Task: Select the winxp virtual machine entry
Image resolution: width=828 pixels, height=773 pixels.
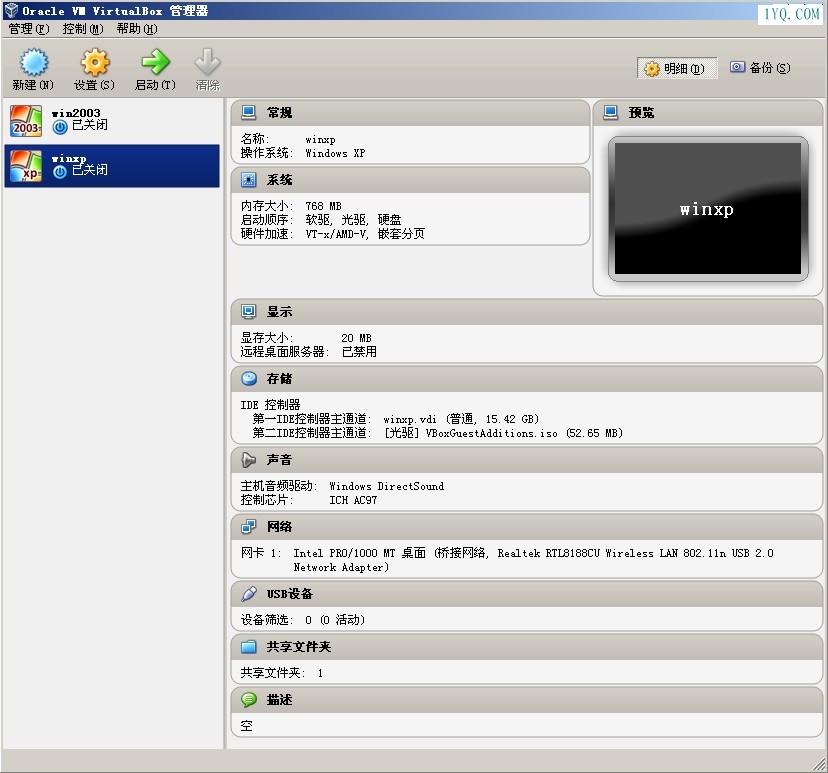Action: pyautogui.click(x=112, y=166)
